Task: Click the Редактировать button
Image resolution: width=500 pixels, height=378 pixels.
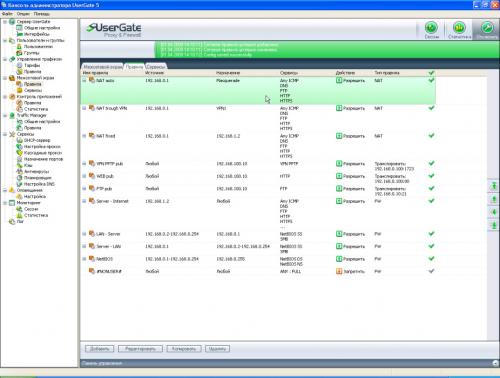Action: tap(140, 349)
